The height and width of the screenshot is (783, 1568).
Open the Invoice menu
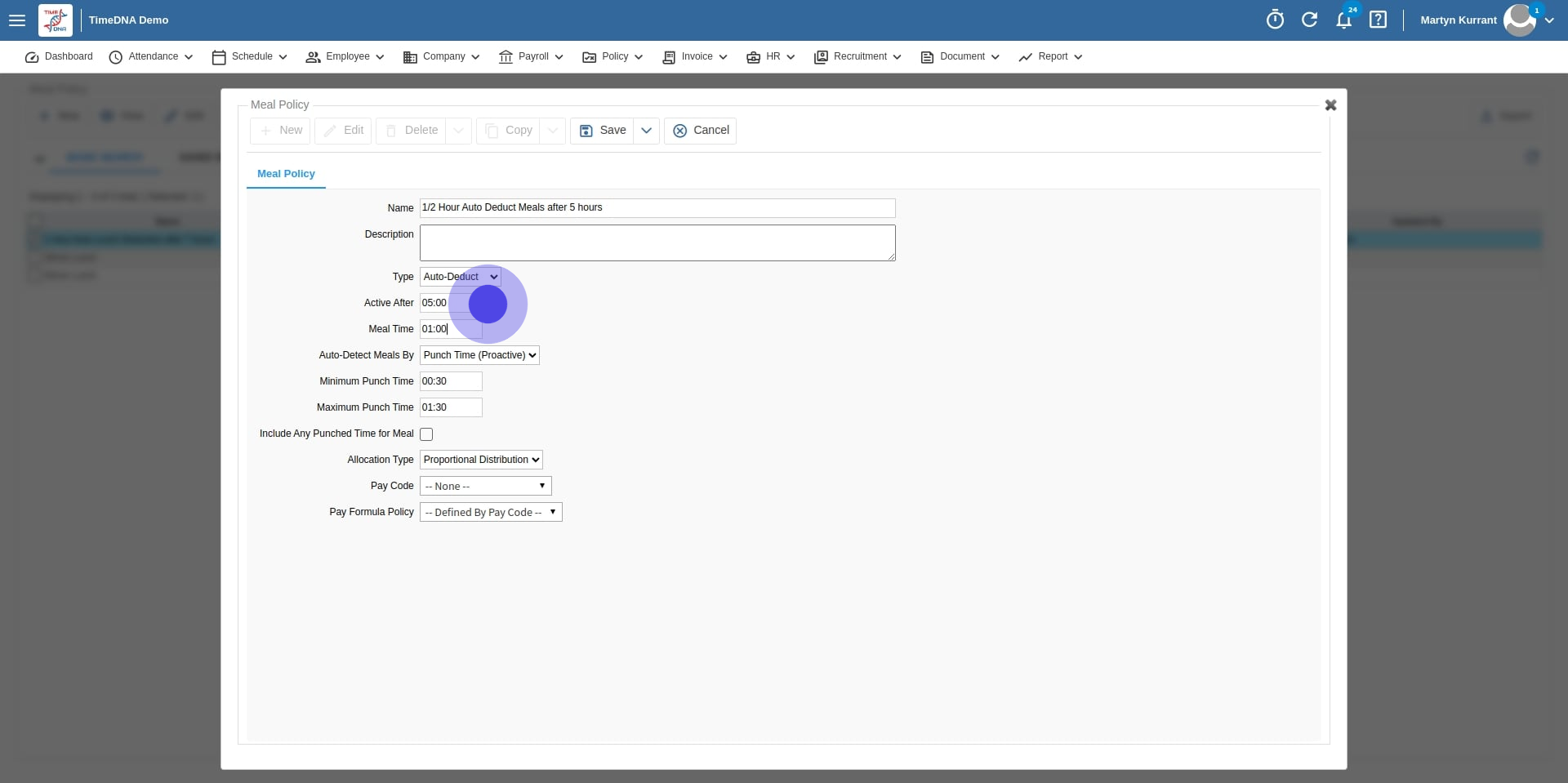tap(695, 57)
